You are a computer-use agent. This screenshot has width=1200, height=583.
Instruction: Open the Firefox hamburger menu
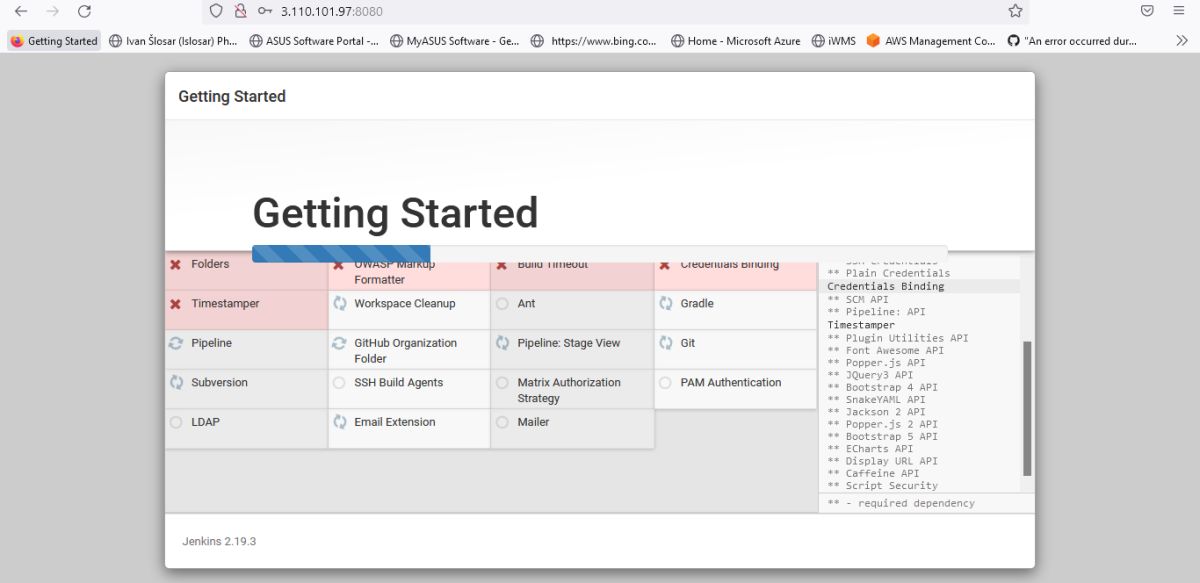pyautogui.click(x=1179, y=11)
